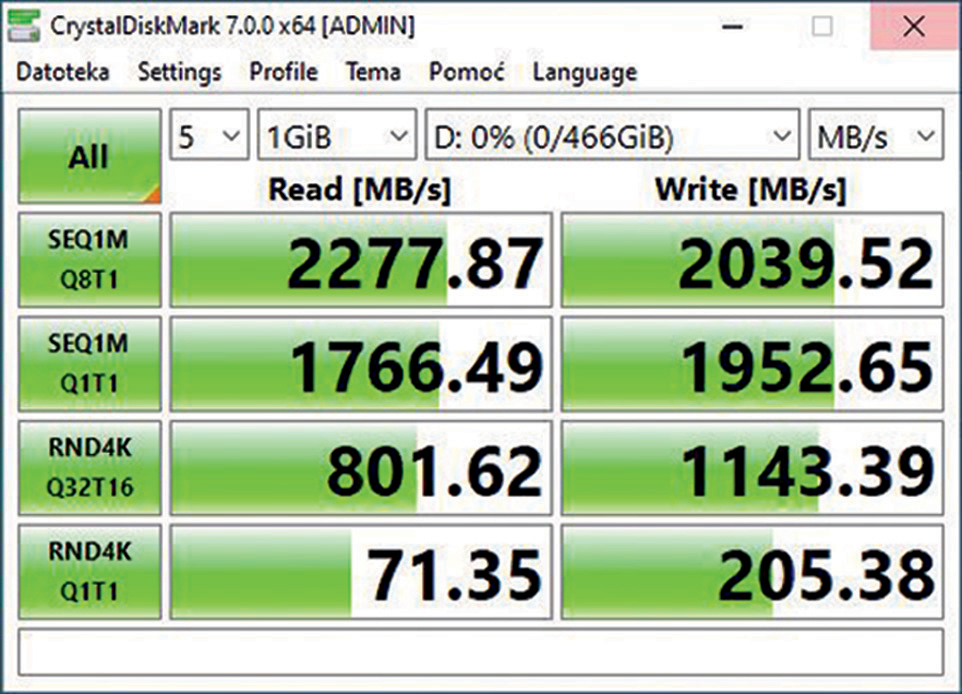Open the Datoteka menu
962x694 pixels.
(63, 72)
